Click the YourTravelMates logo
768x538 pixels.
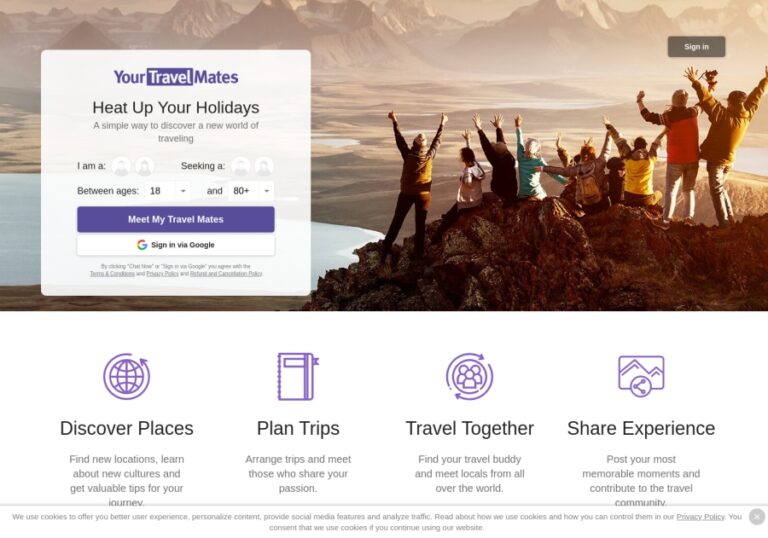click(x=176, y=77)
